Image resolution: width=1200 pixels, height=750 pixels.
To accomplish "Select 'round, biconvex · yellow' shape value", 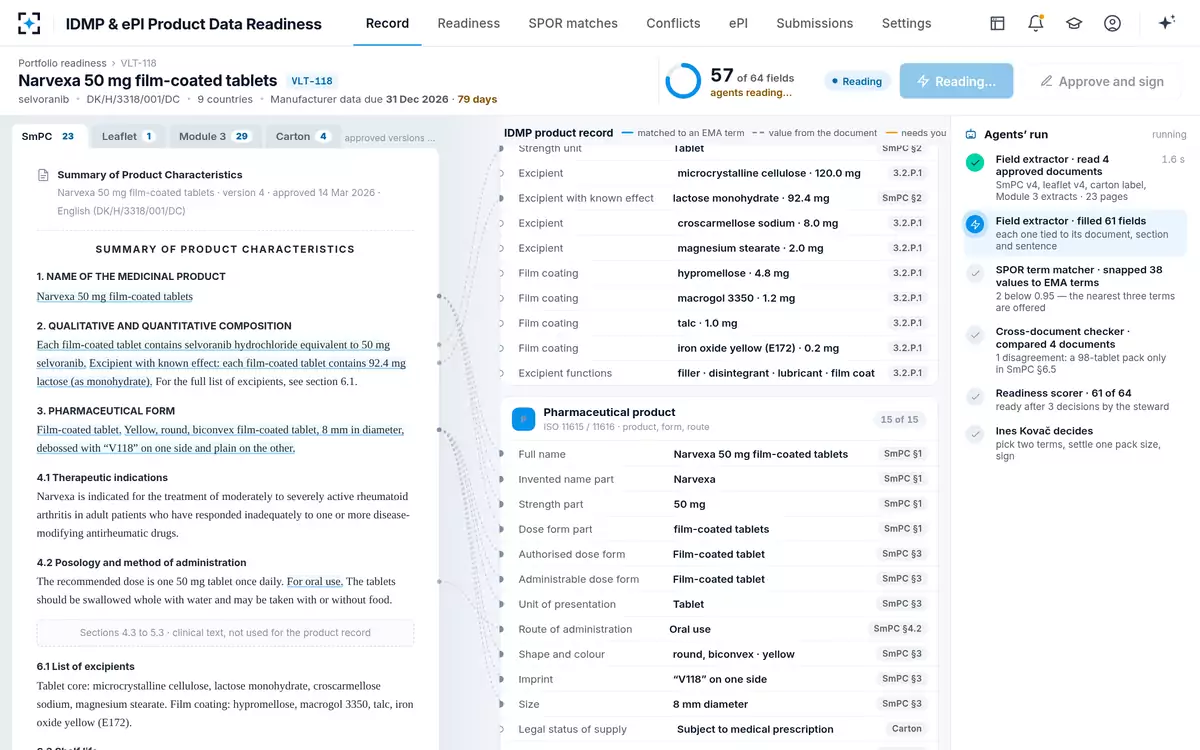I will click(734, 654).
